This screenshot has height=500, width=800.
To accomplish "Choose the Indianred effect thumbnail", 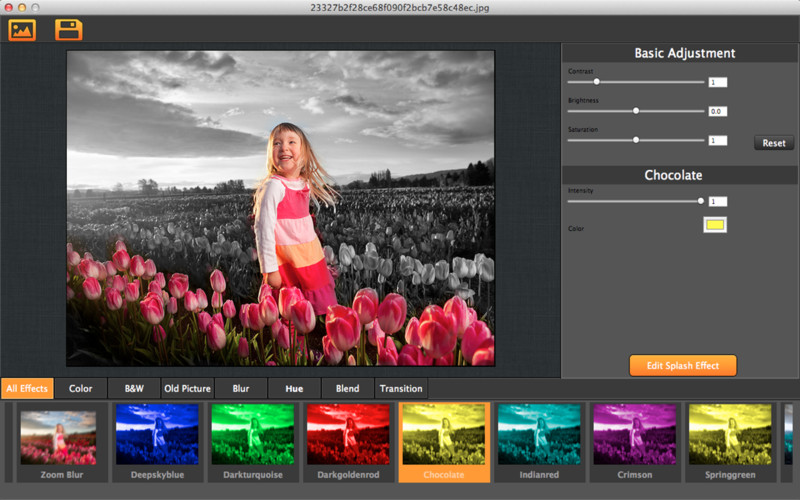I will click(539, 442).
